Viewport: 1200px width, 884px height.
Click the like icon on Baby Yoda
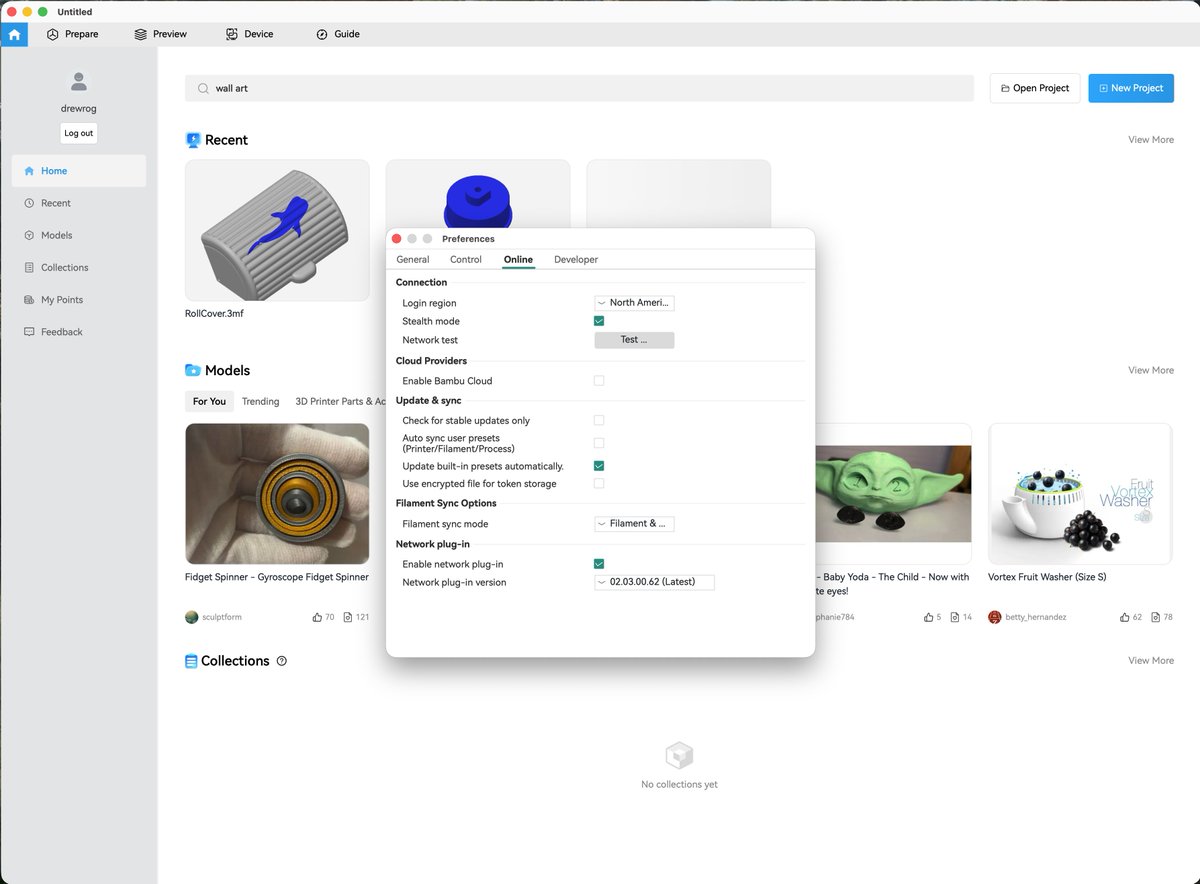tap(929, 617)
